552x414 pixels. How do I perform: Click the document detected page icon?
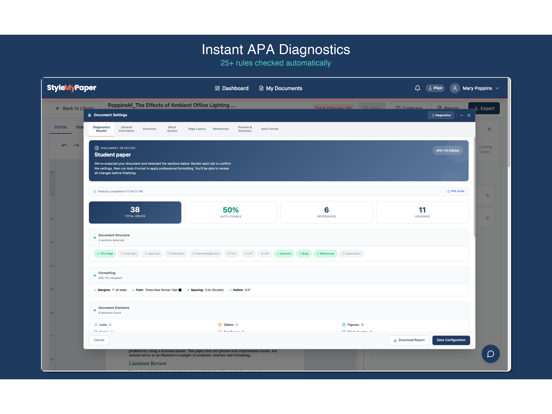point(97,148)
